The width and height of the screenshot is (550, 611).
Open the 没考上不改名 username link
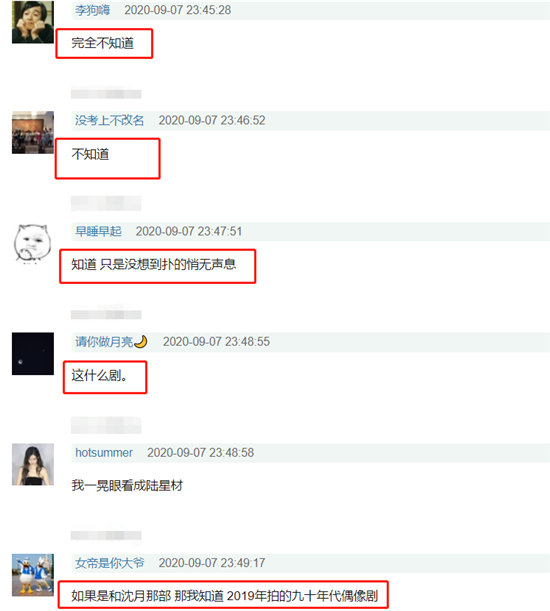pyautogui.click(x=110, y=120)
